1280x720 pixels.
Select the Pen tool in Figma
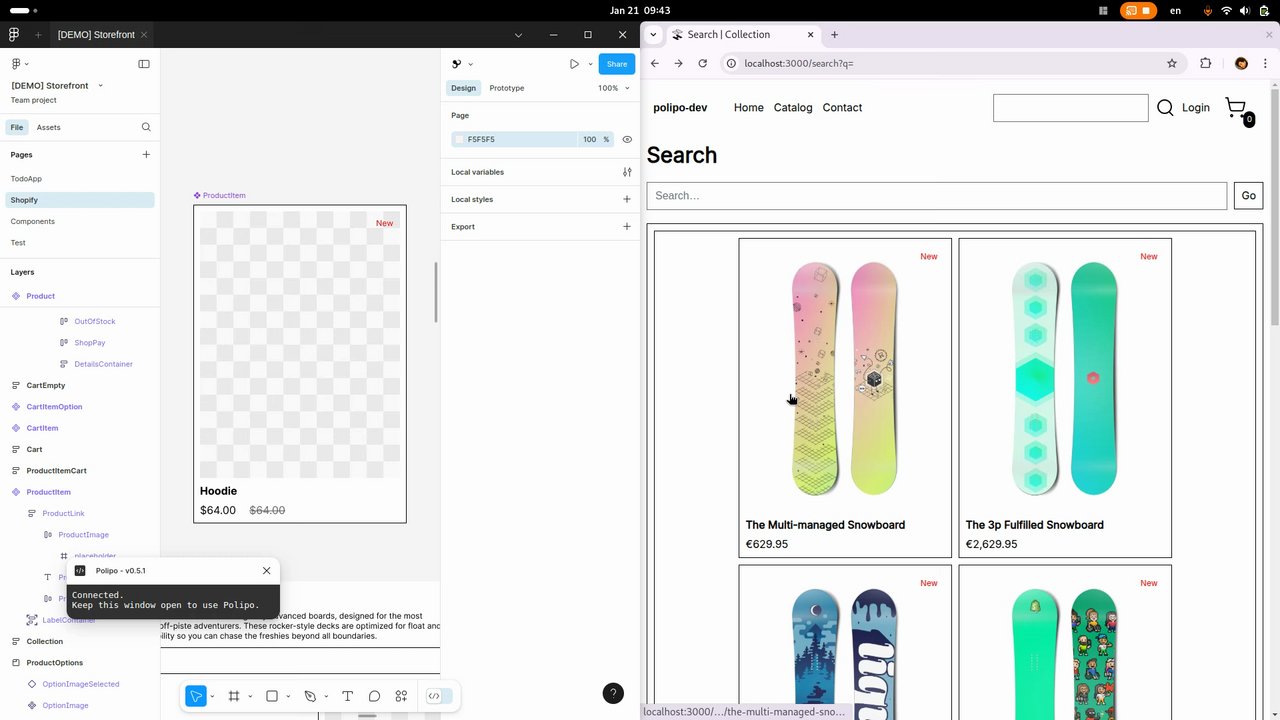point(310,696)
